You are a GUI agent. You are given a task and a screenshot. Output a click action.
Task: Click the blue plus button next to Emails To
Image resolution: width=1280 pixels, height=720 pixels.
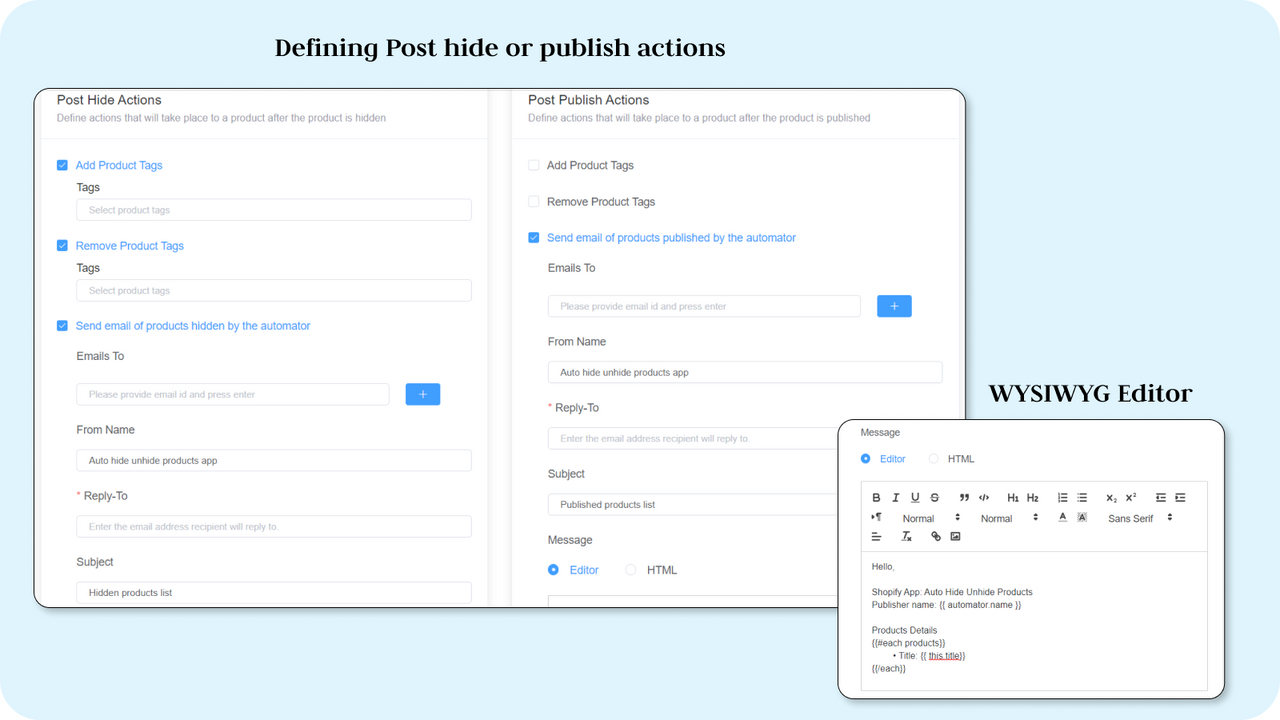[x=422, y=393]
